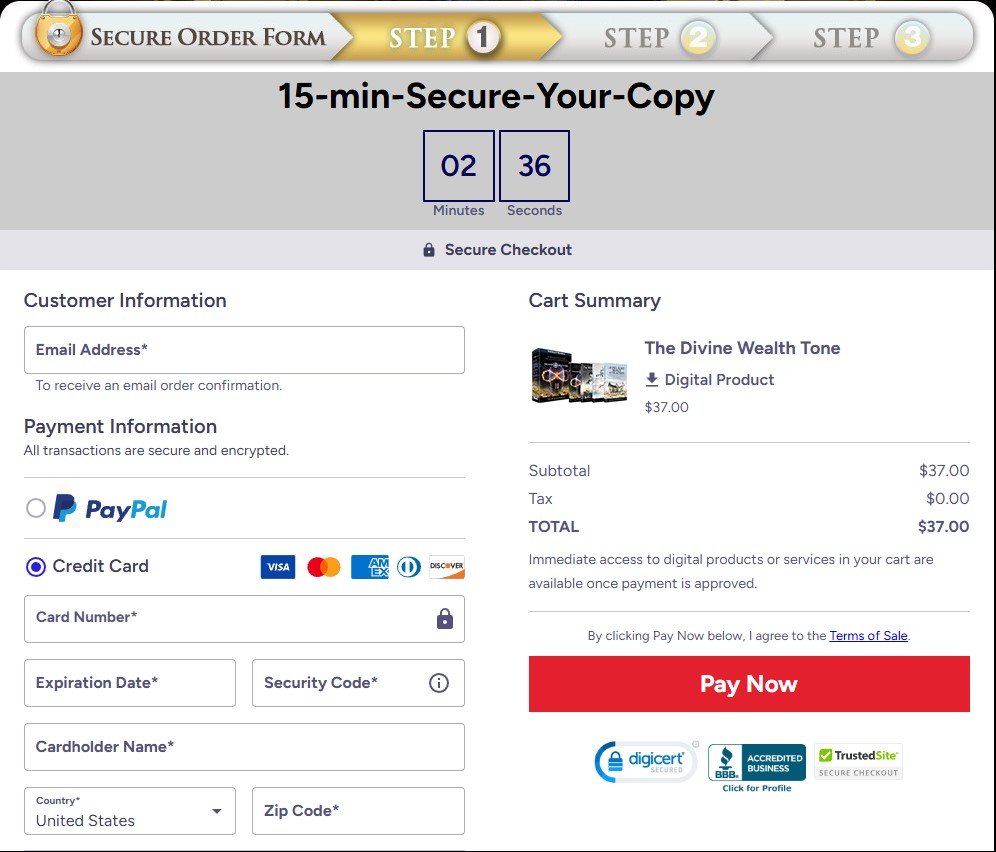Click the Email Address input field
This screenshot has height=852, width=996.
click(244, 350)
